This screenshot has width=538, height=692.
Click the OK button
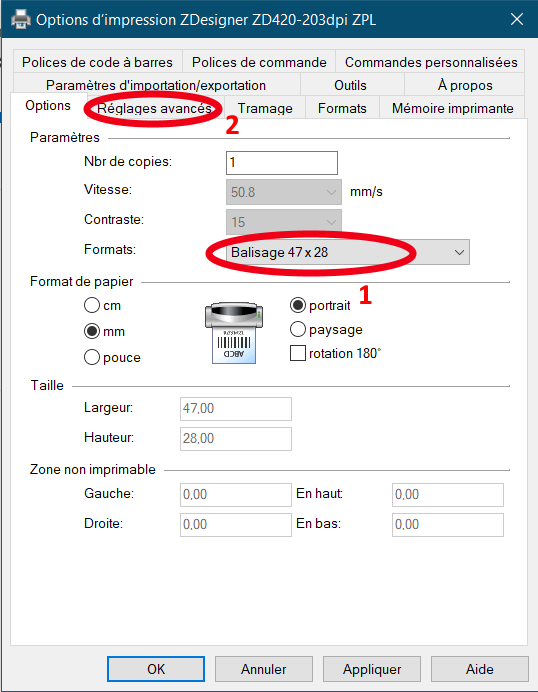click(156, 669)
